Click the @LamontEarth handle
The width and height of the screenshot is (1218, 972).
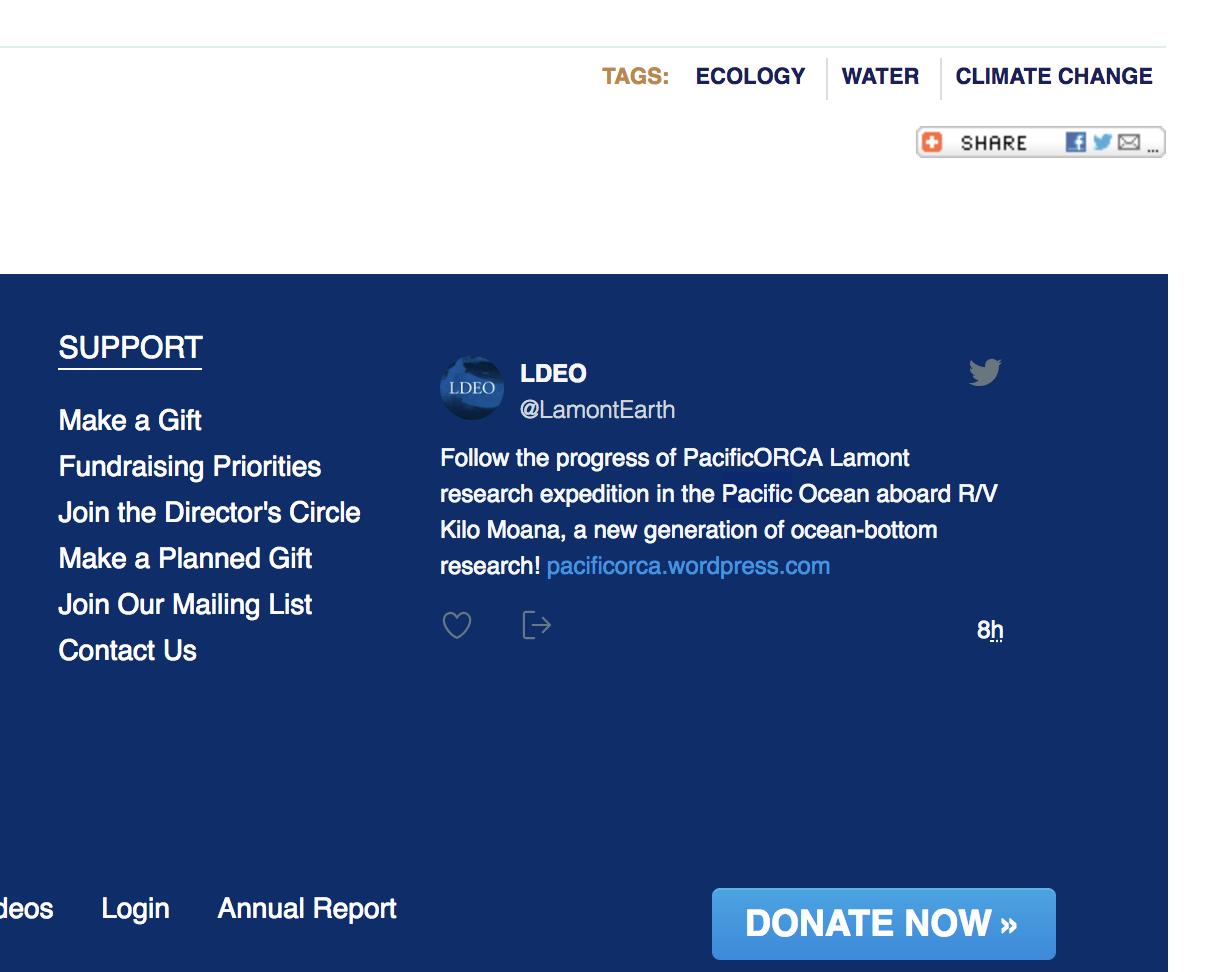click(596, 409)
